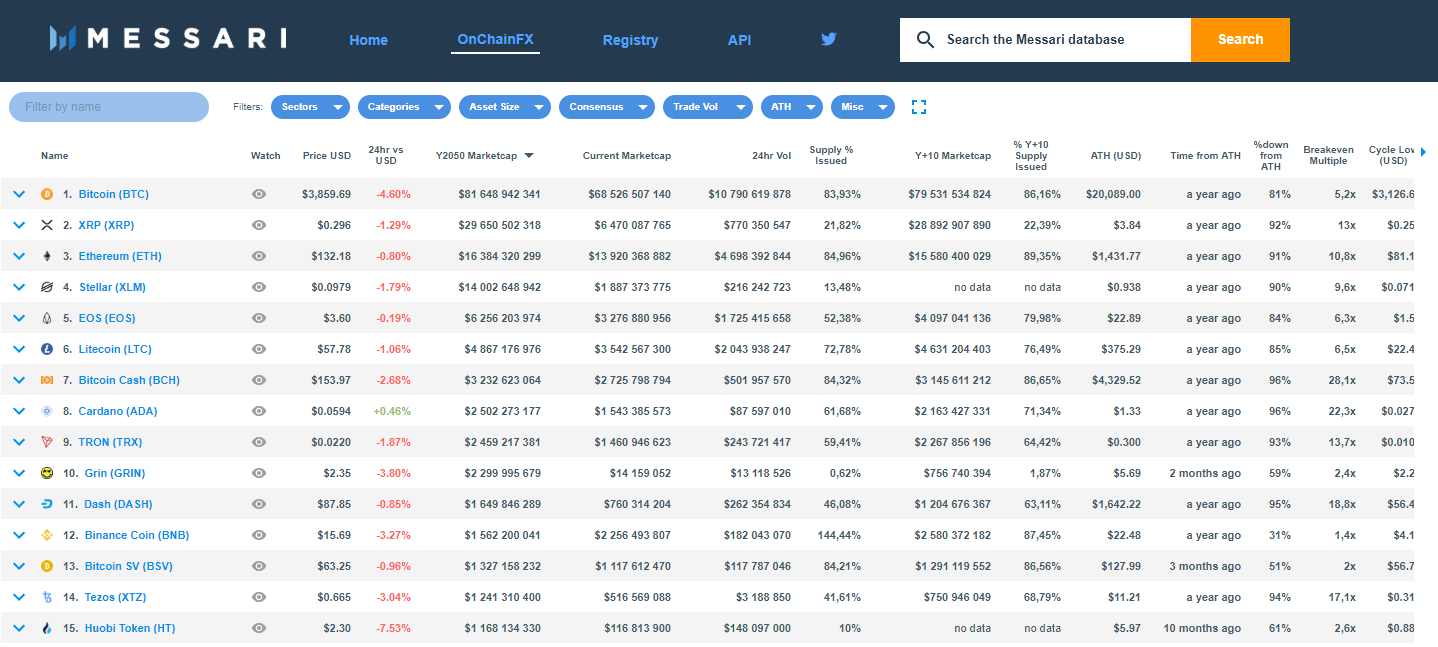Toggle watch for Stellar (XLM)
This screenshot has height=647, width=1438.
click(259, 287)
